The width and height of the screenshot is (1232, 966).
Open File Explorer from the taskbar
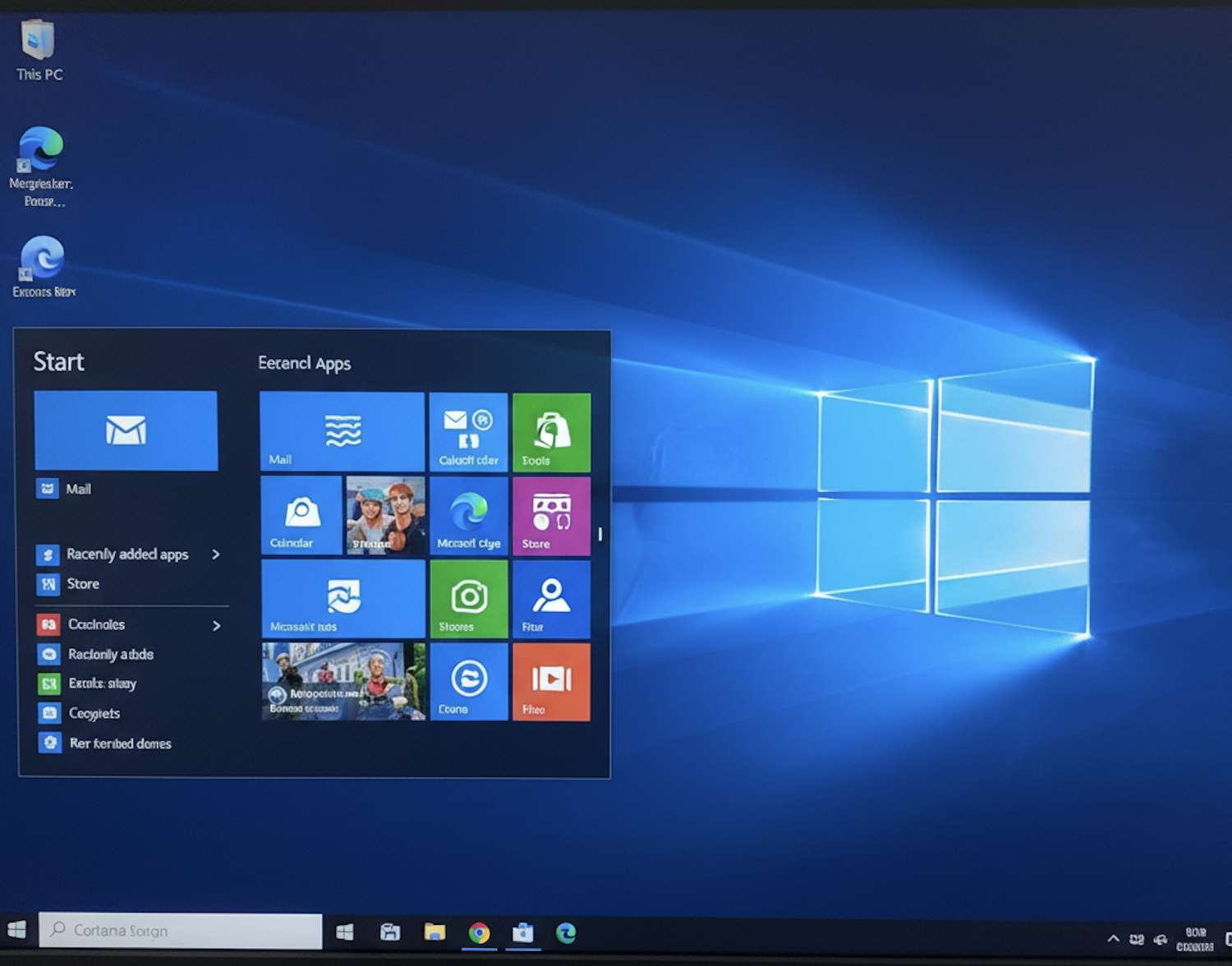(x=434, y=932)
